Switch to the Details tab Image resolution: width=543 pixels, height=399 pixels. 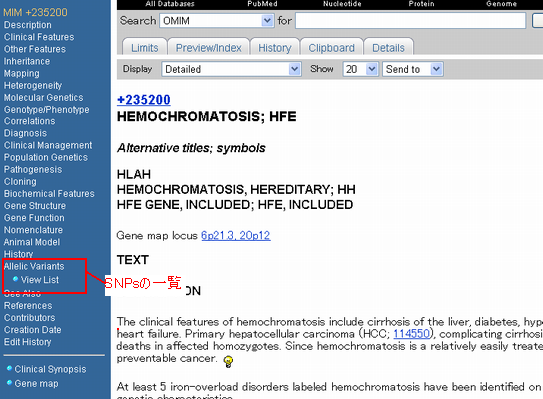click(x=388, y=48)
